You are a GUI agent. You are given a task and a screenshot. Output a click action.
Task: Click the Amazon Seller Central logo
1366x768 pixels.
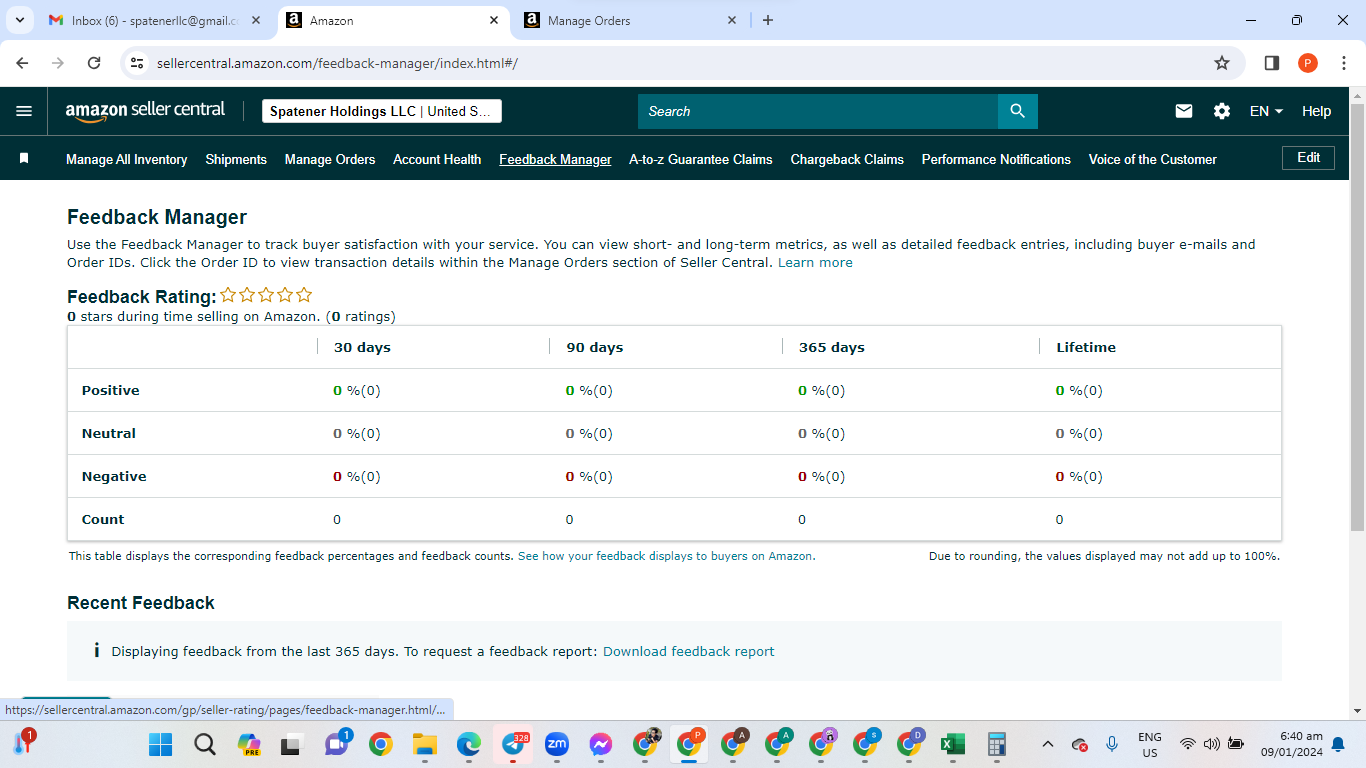pyautogui.click(x=145, y=111)
